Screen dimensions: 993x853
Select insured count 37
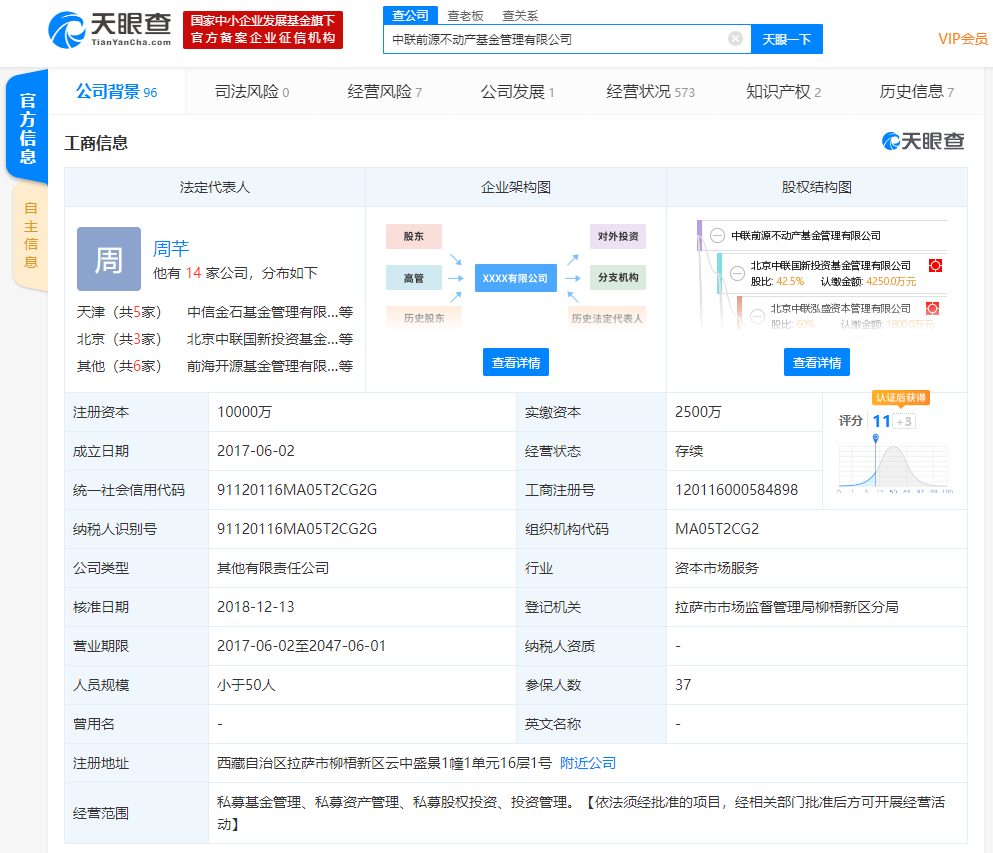point(683,685)
